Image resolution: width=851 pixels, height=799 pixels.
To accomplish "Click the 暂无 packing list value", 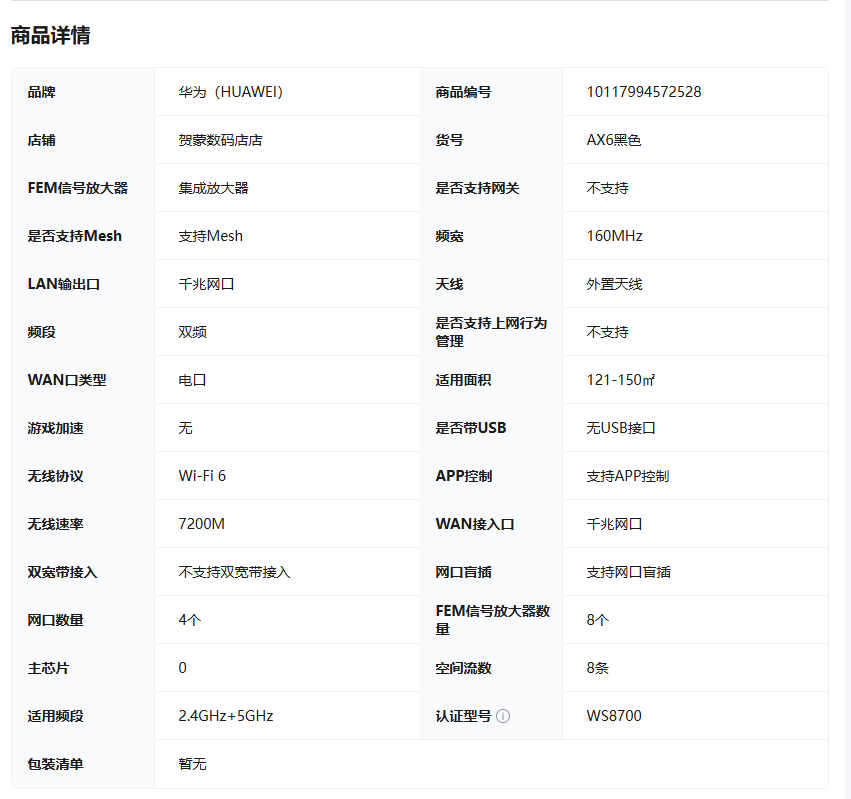I will 192,764.
